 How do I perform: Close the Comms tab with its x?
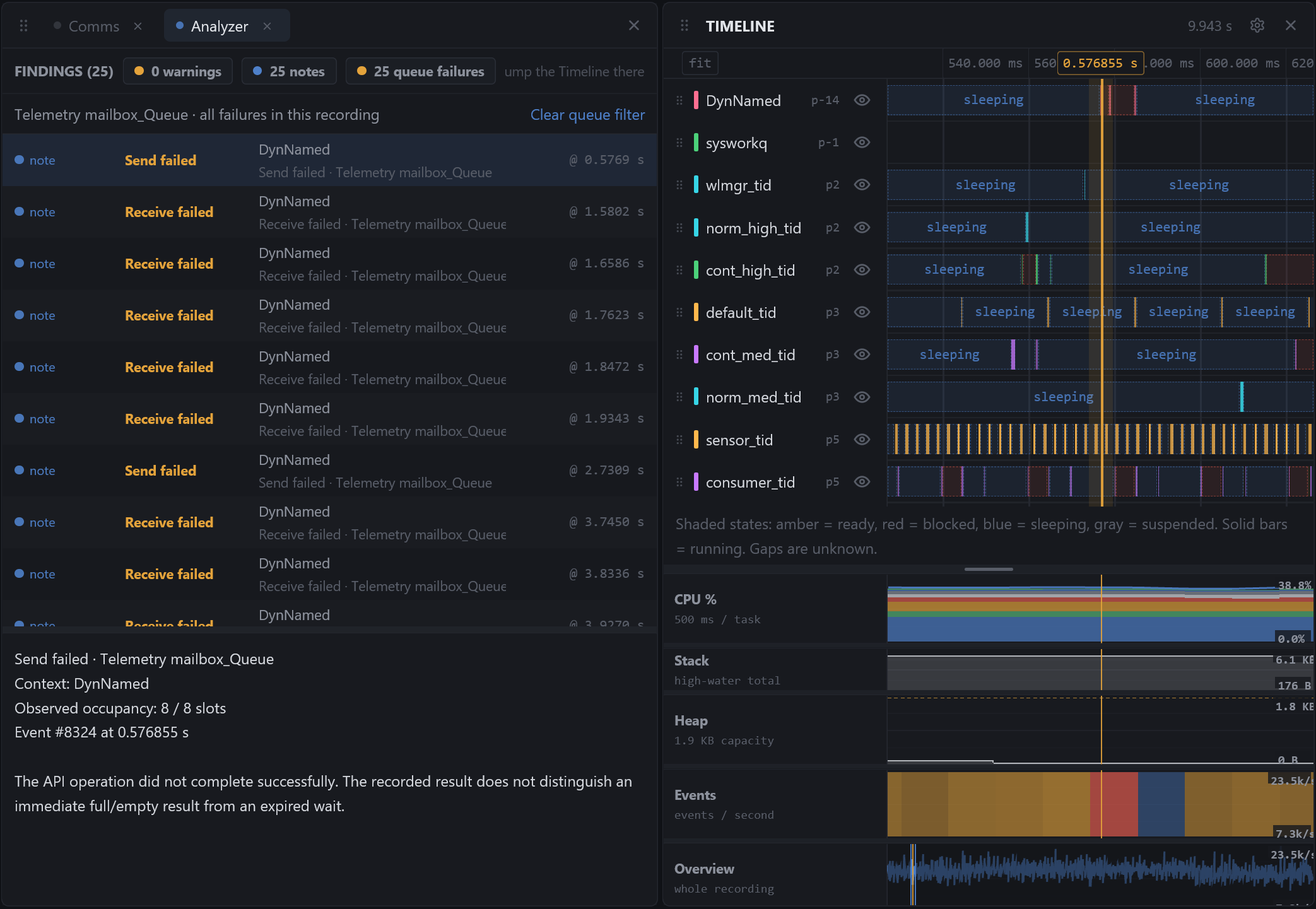(x=138, y=26)
